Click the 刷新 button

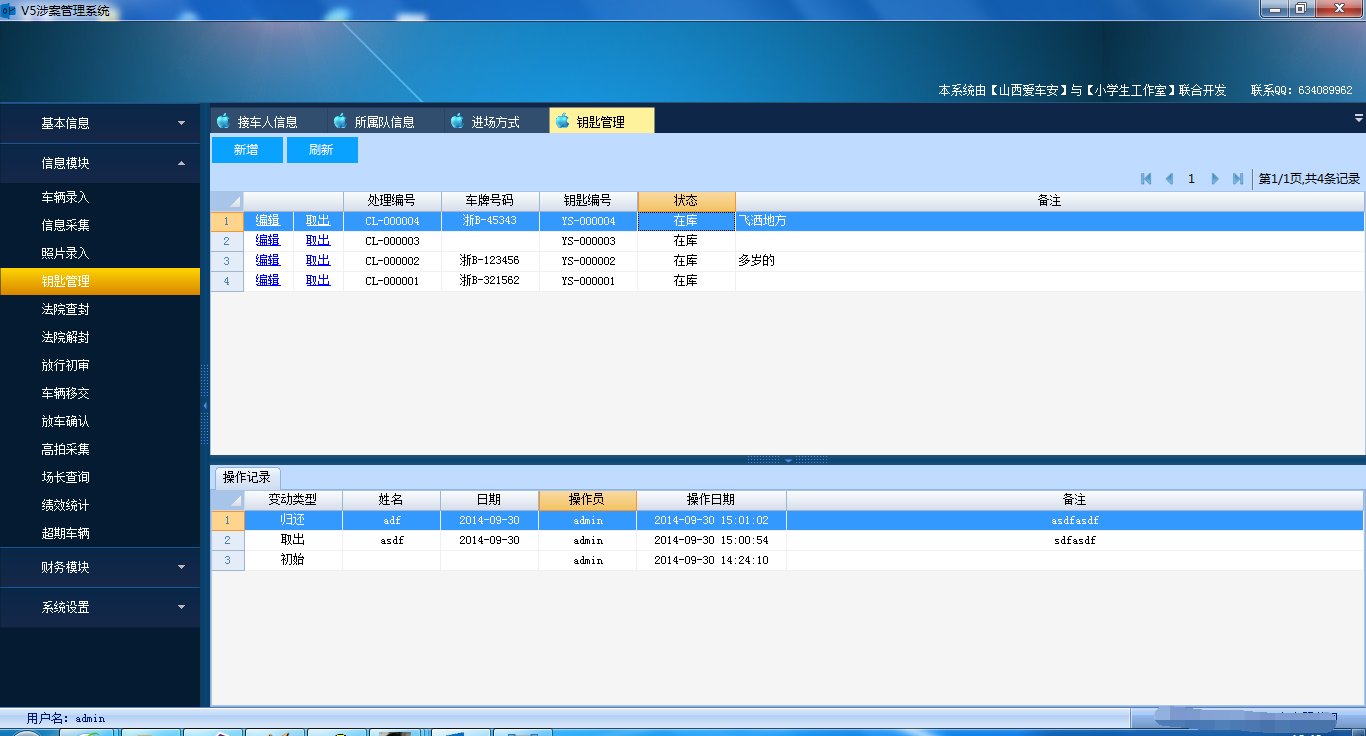pos(321,150)
